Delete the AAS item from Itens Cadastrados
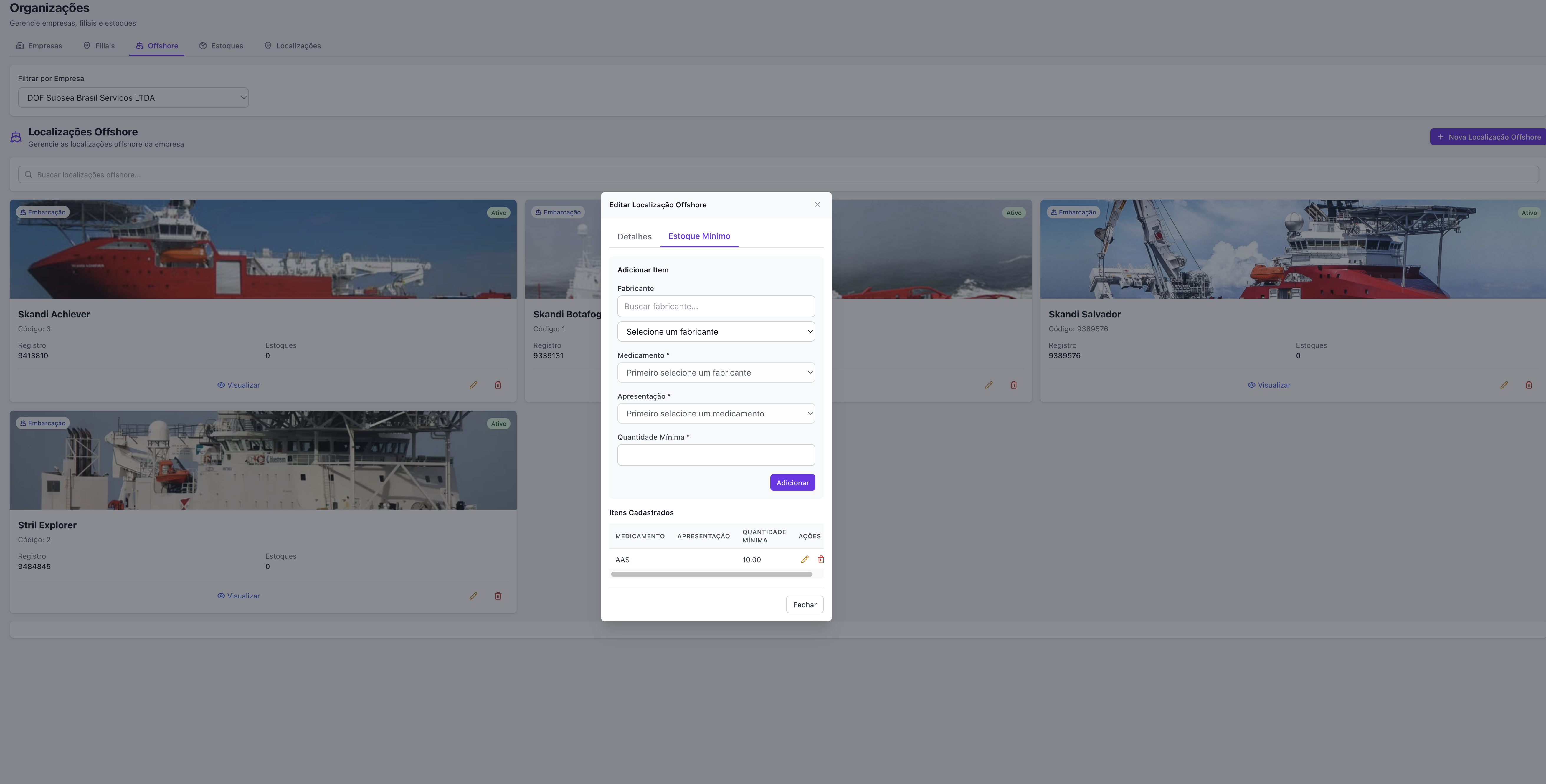Viewport: 1546px width, 784px height. (x=820, y=559)
